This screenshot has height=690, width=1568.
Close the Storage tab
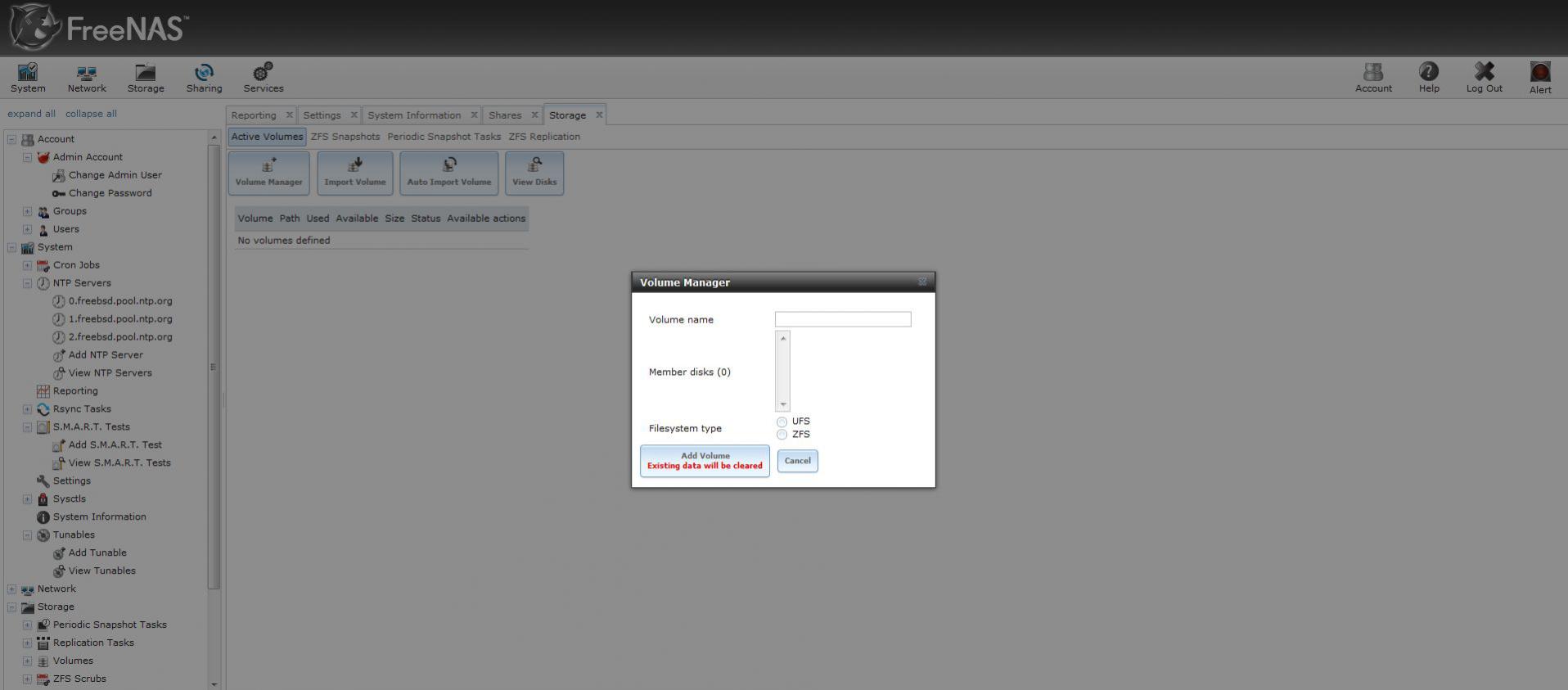click(x=599, y=115)
